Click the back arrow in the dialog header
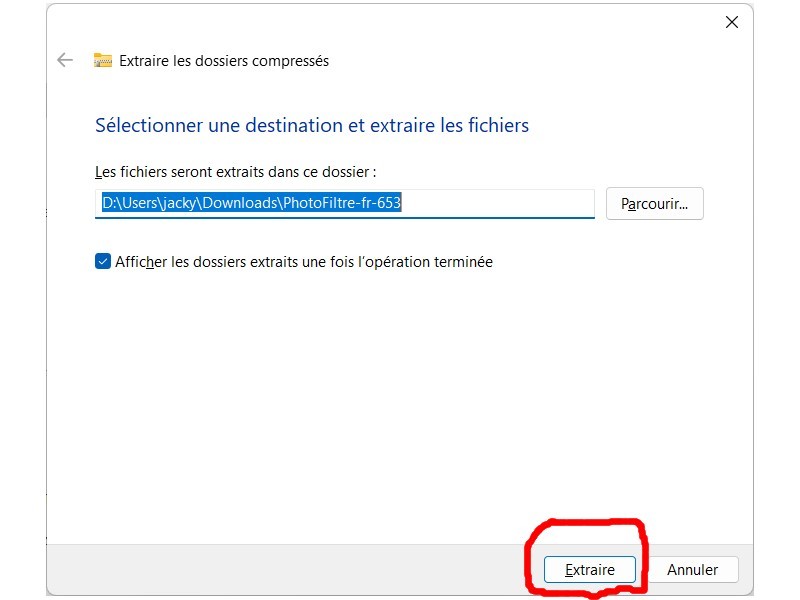The image size is (800, 600). pyautogui.click(x=65, y=60)
